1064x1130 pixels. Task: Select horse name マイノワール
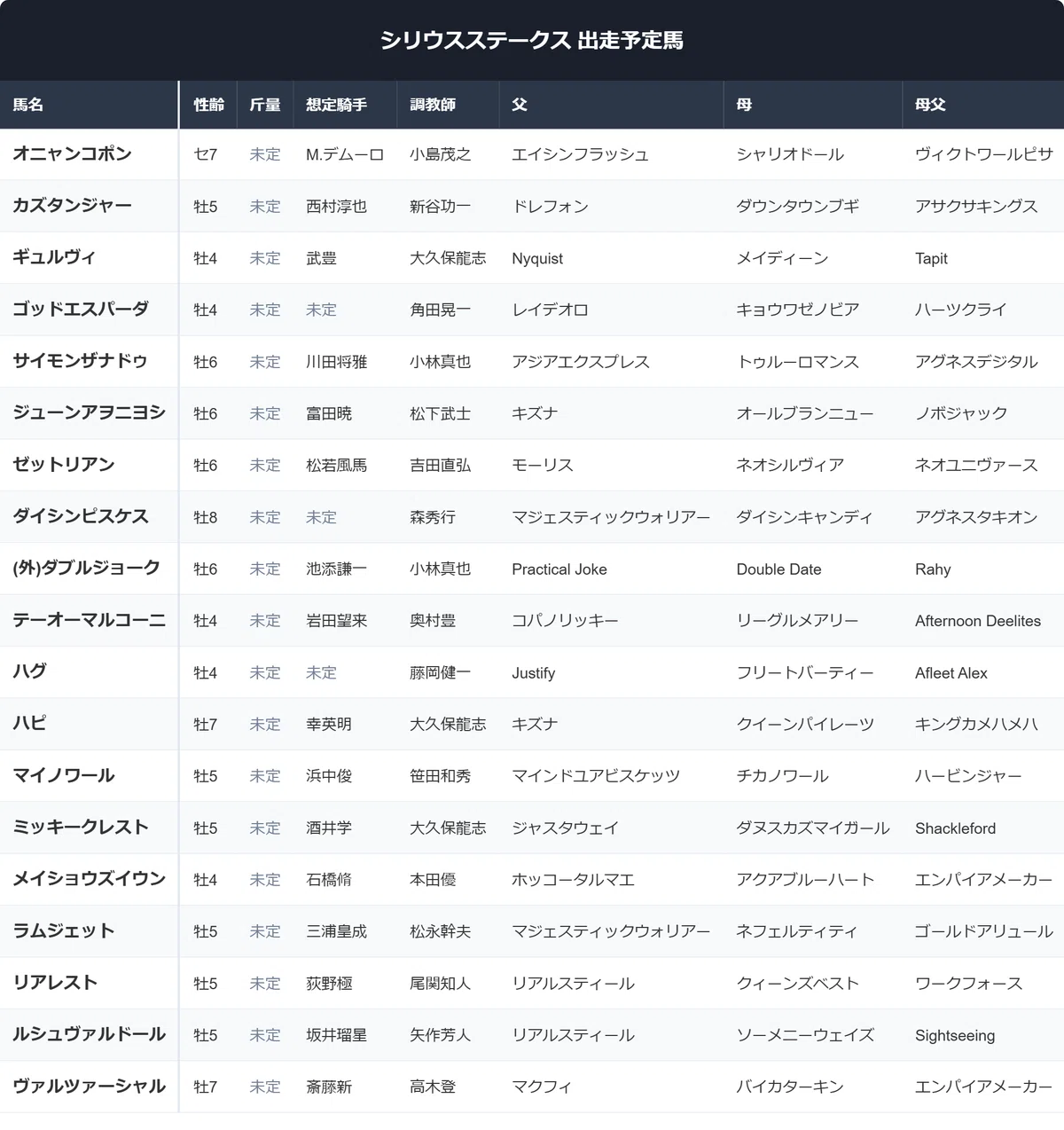[x=63, y=775]
